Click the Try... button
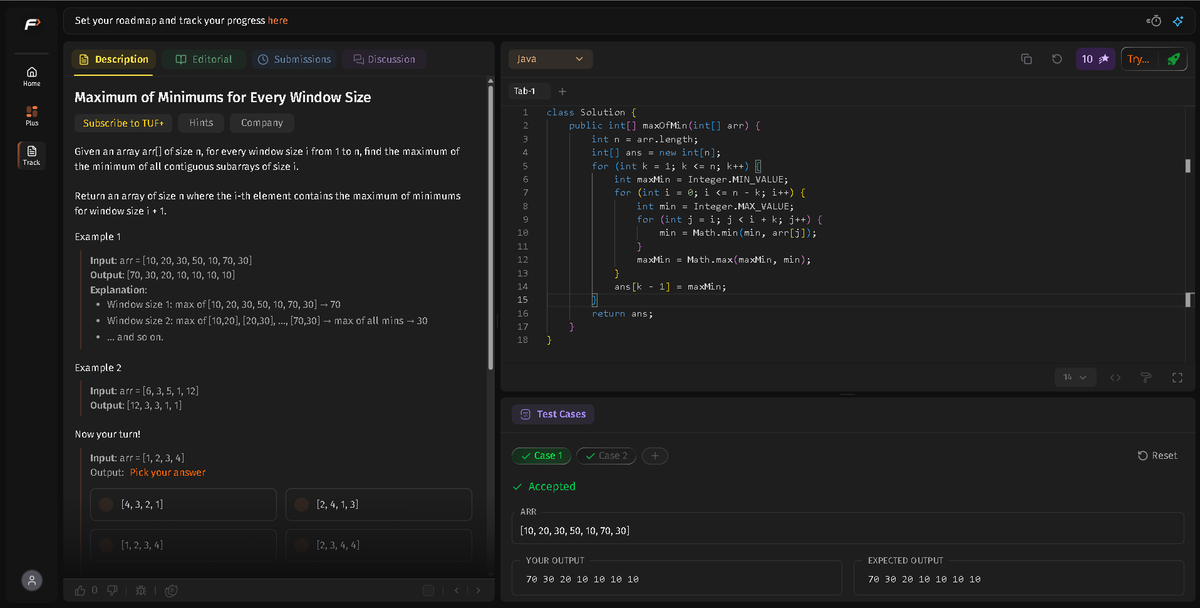Screen dimensions: 1200x608 click(x=1139, y=60)
